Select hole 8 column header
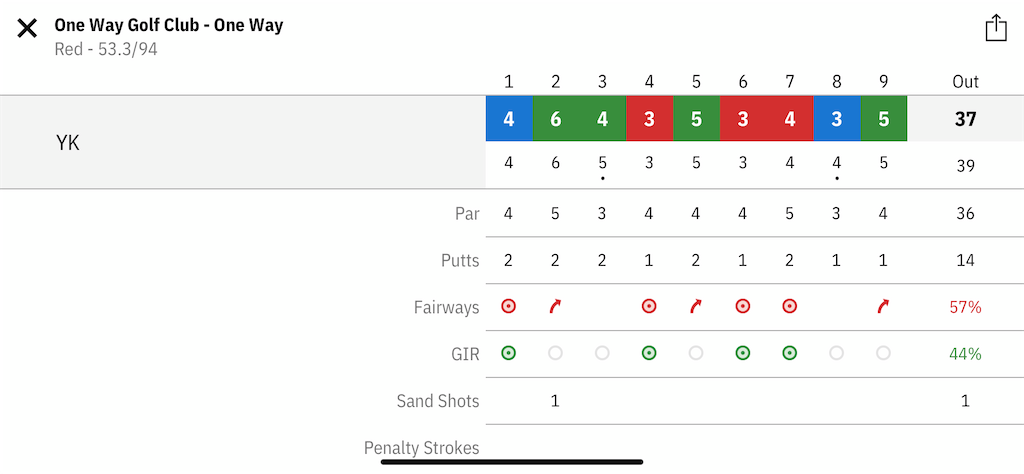 (x=837, y=82)
